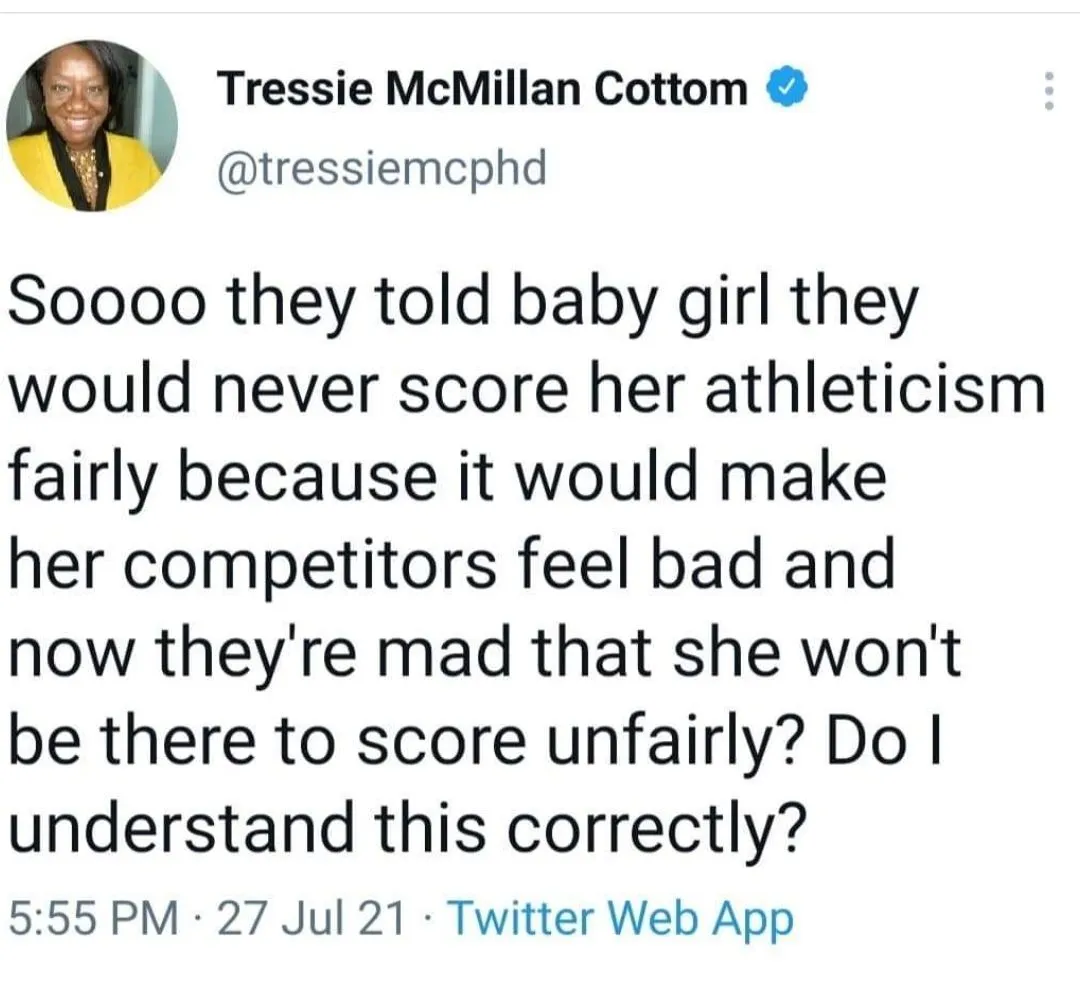Open Tressie McMillan Cottom's profile photo
This screenshot has width=1080, height=982.
[x=91, y=125]
